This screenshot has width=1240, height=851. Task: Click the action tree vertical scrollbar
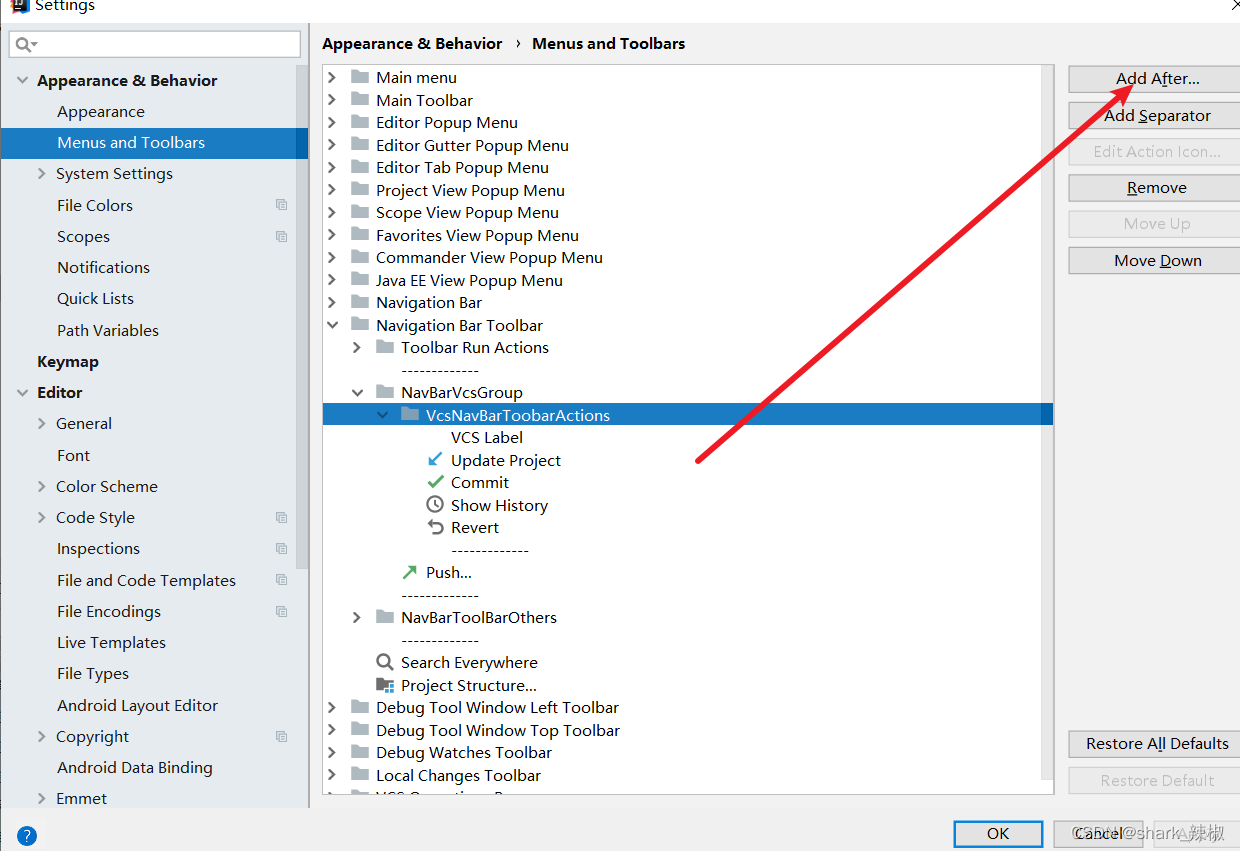1047,420
